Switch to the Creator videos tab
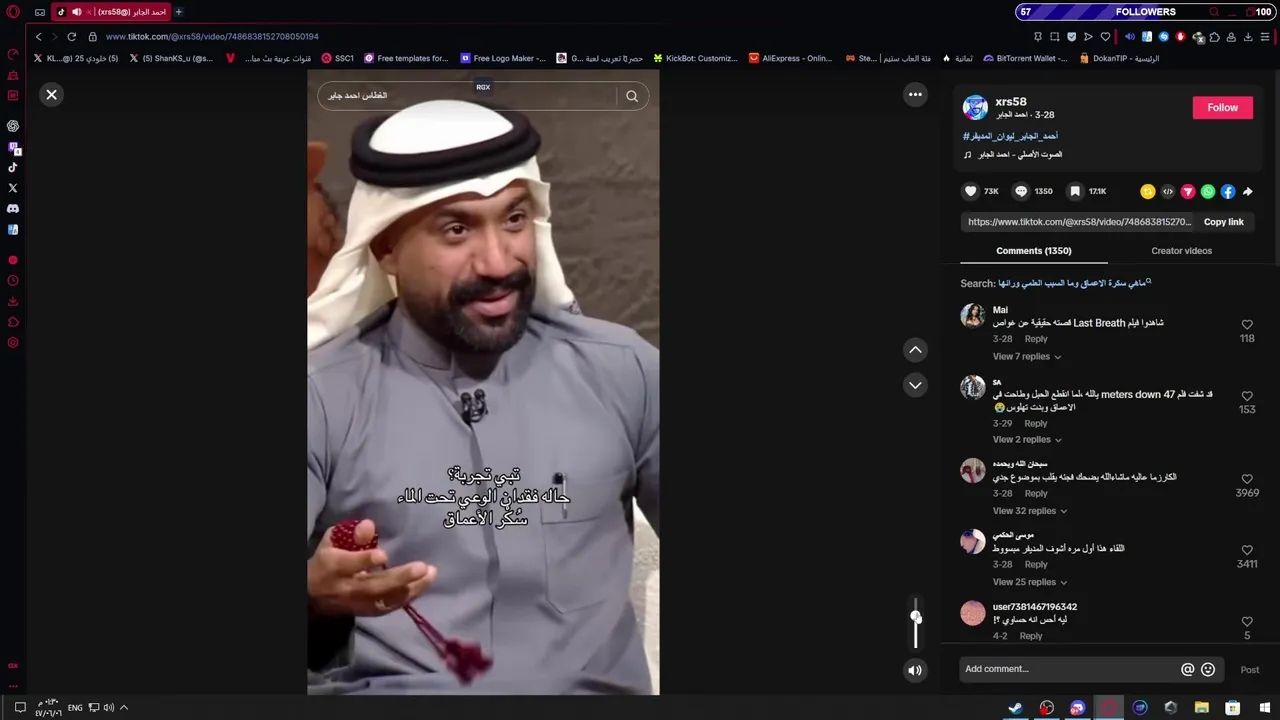The height and width of the screenshot is (720, 1280). click(1181, 251)
